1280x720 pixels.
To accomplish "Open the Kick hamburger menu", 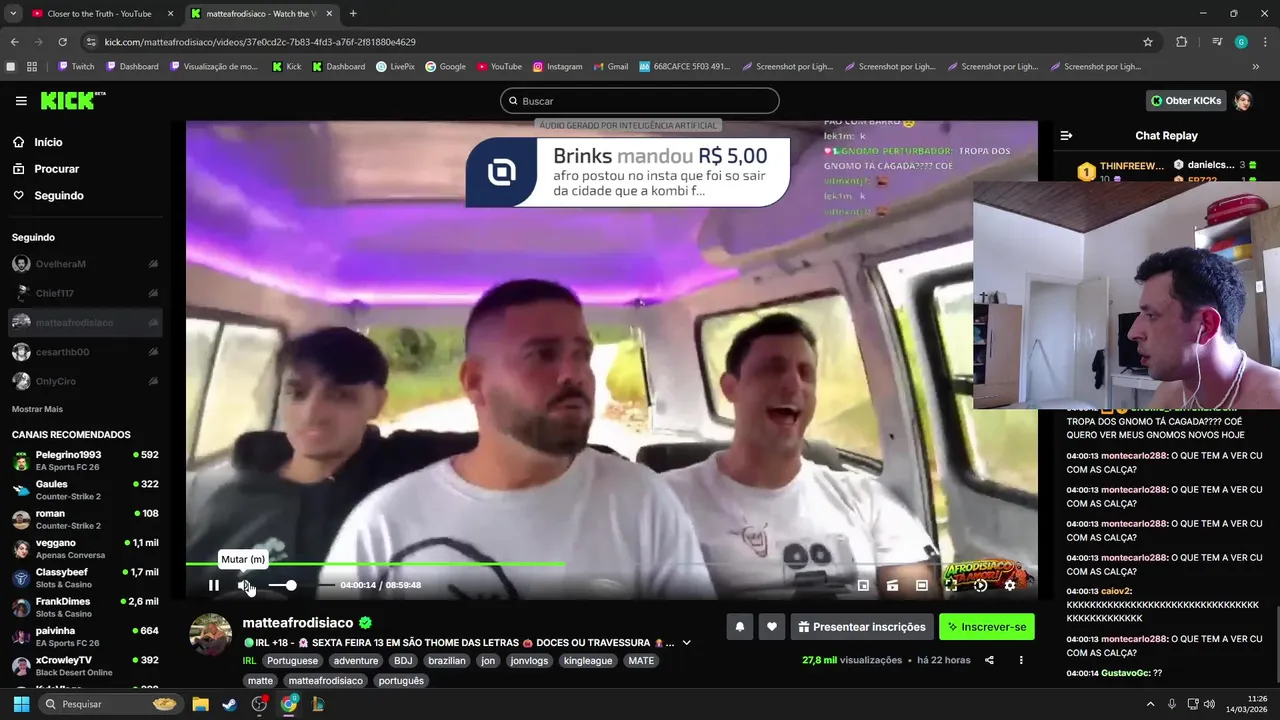I will click(21, 101).
